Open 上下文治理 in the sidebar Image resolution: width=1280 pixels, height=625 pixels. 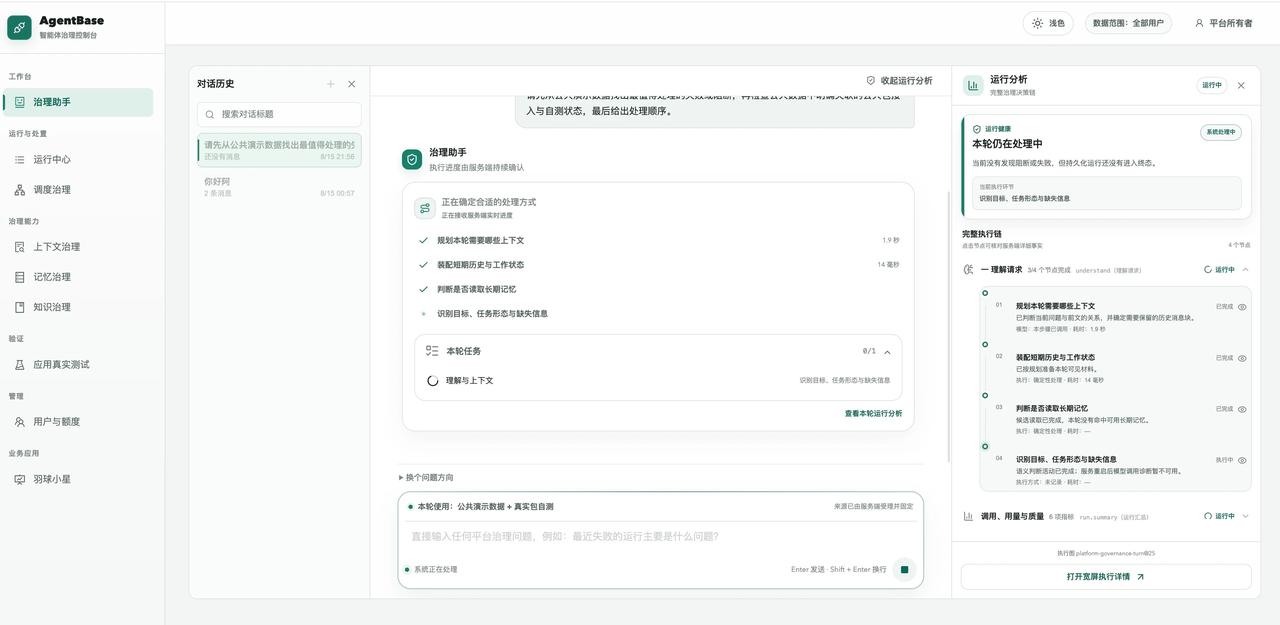tap(78, 247)
